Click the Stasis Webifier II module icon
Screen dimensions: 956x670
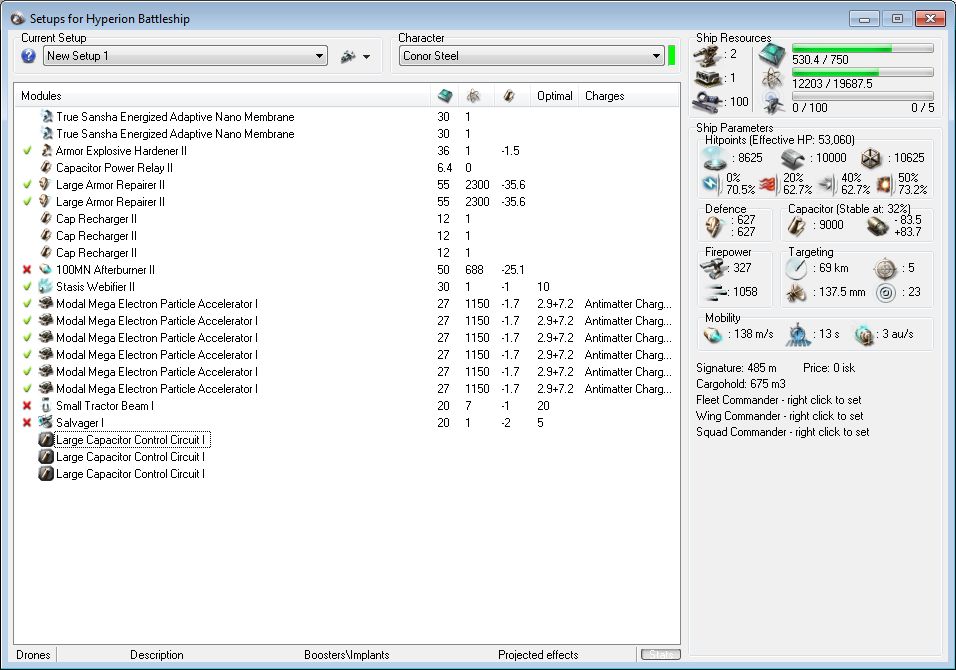click(x=46, y=287)
